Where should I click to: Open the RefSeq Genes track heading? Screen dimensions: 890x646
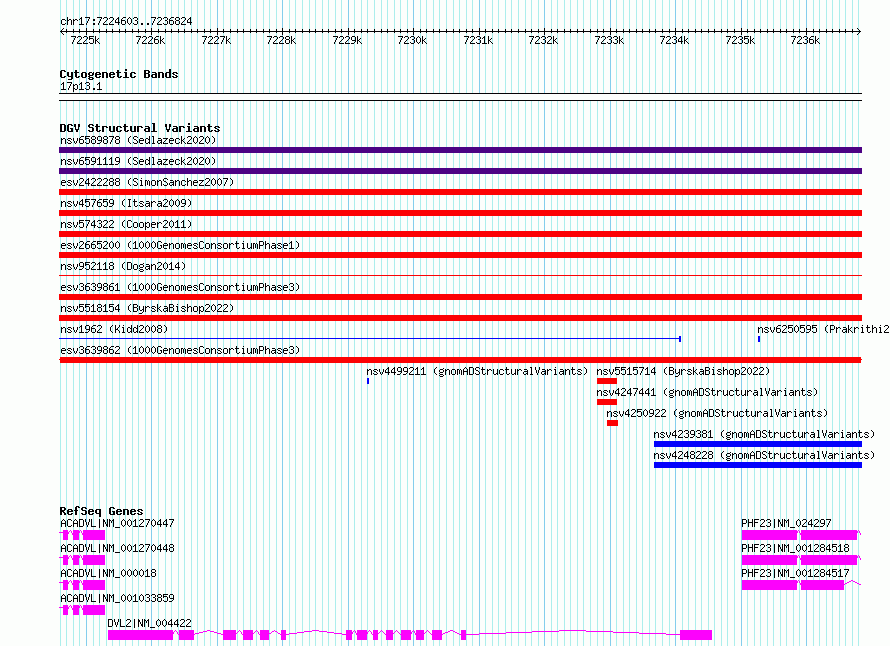click(x=101, y=511)
